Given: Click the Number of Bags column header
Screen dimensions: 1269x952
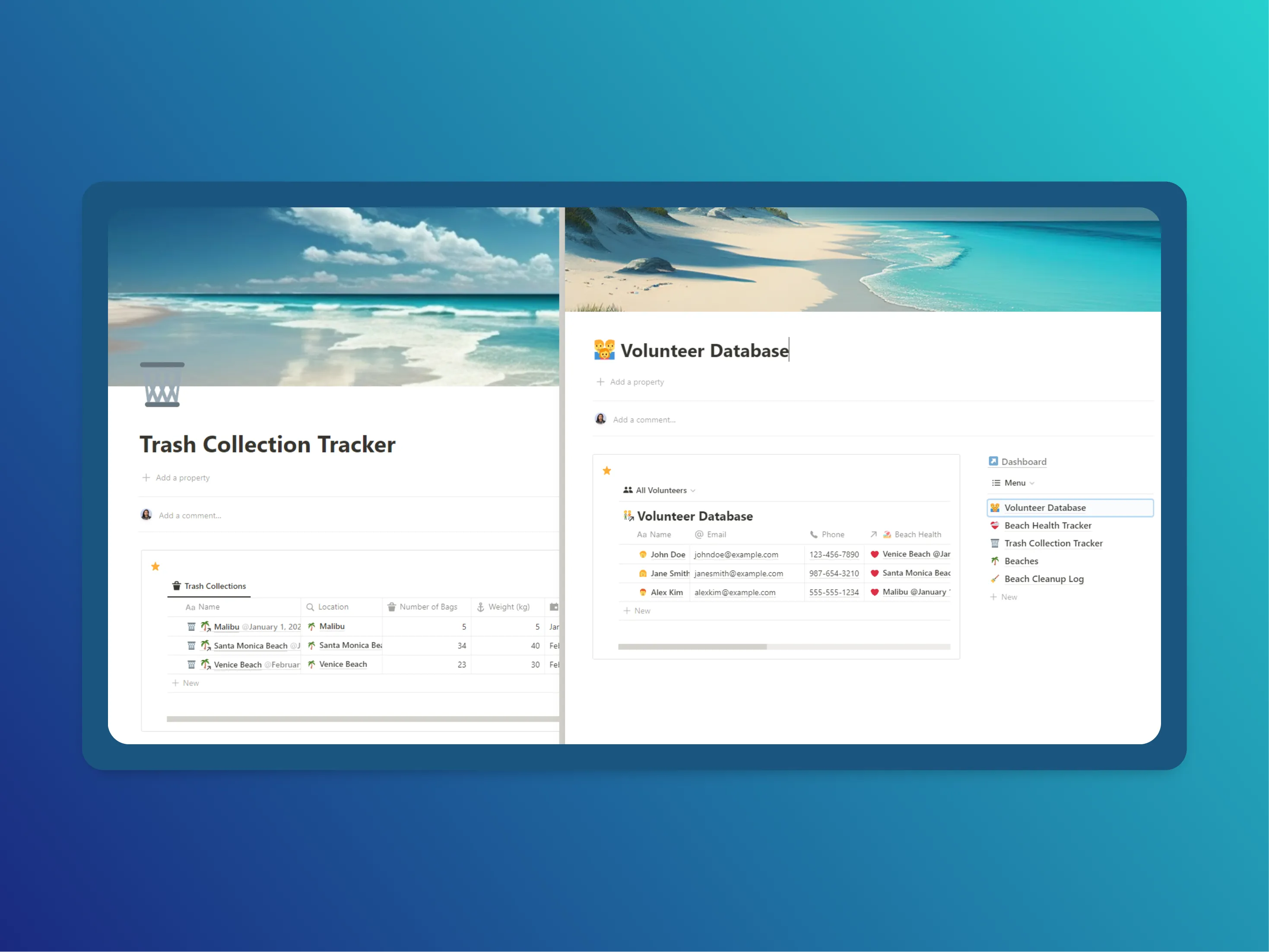Looking at the screenshot, I should (x=428, y=607).
